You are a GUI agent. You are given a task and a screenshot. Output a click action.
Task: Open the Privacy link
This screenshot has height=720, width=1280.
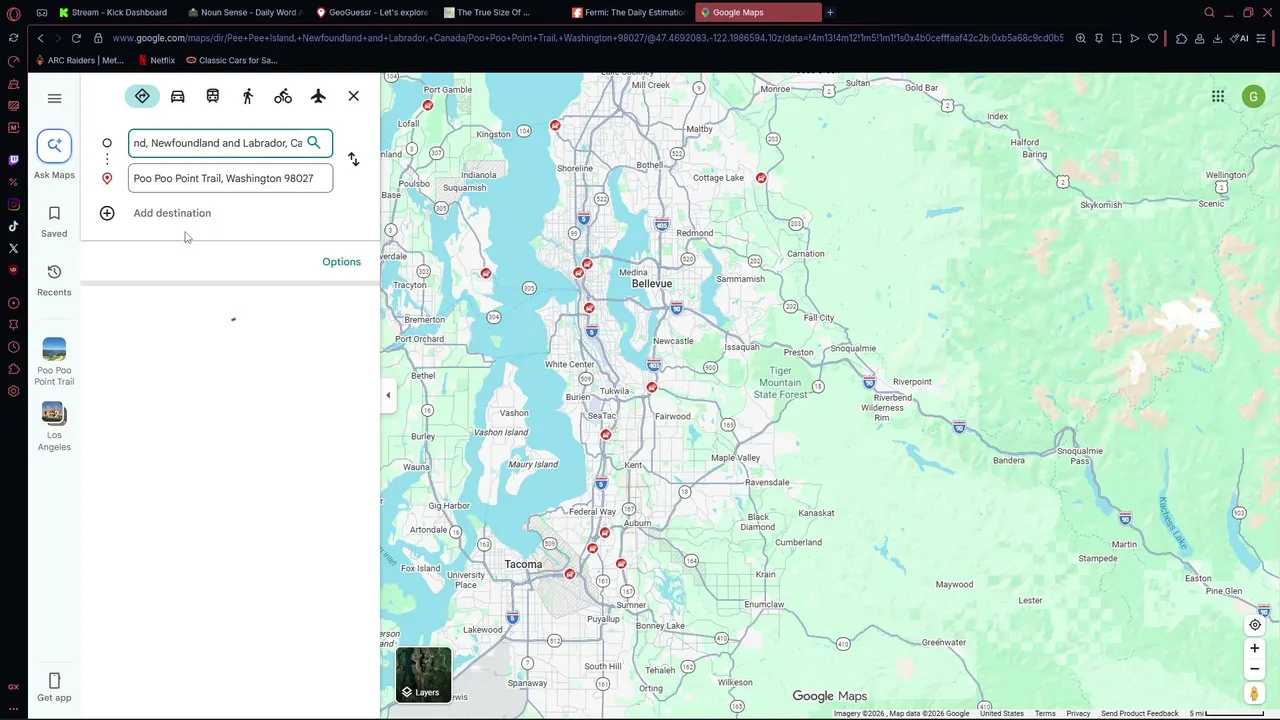[1078, 714]
